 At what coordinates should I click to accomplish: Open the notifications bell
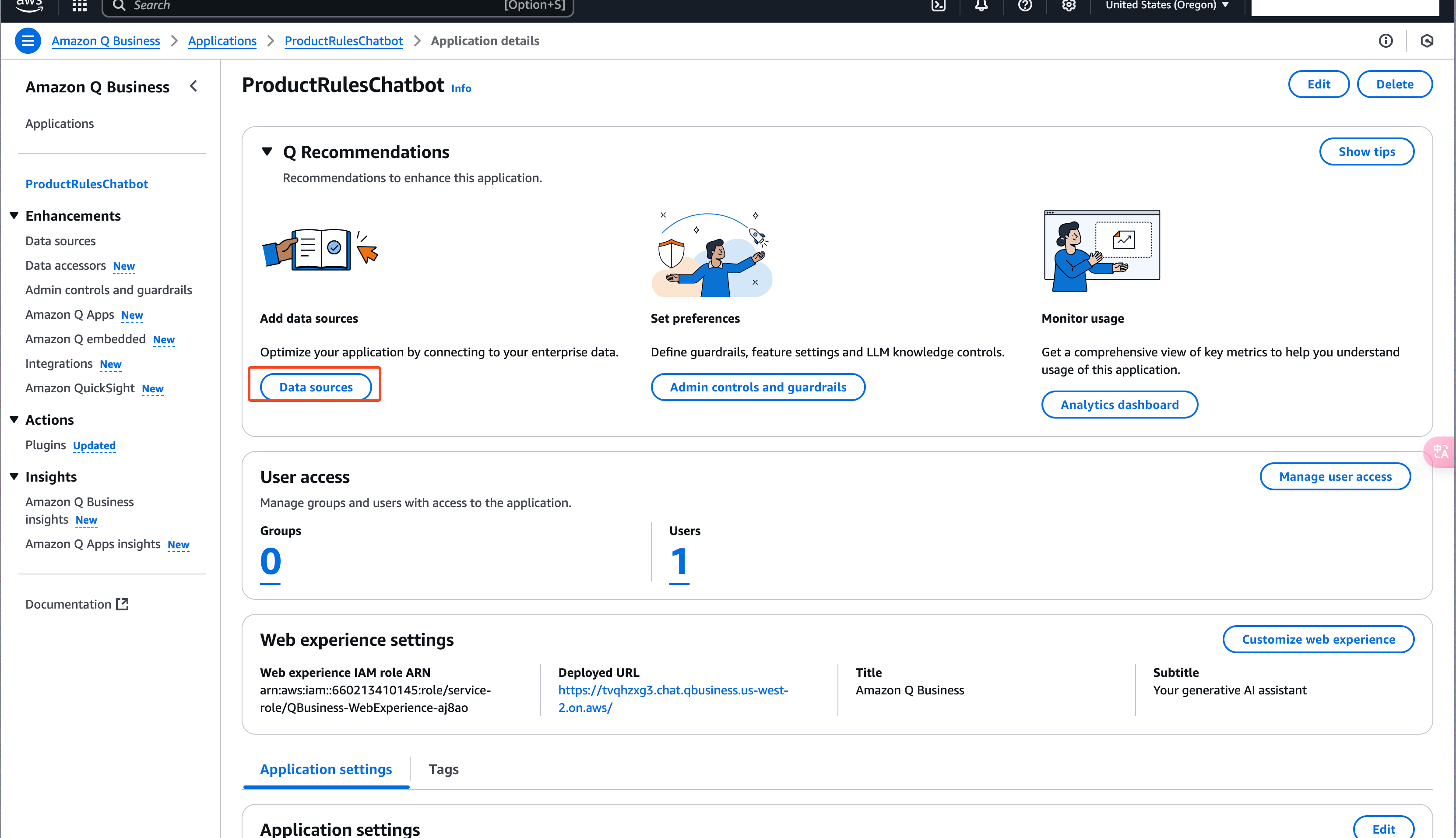(x=981, y=6)
